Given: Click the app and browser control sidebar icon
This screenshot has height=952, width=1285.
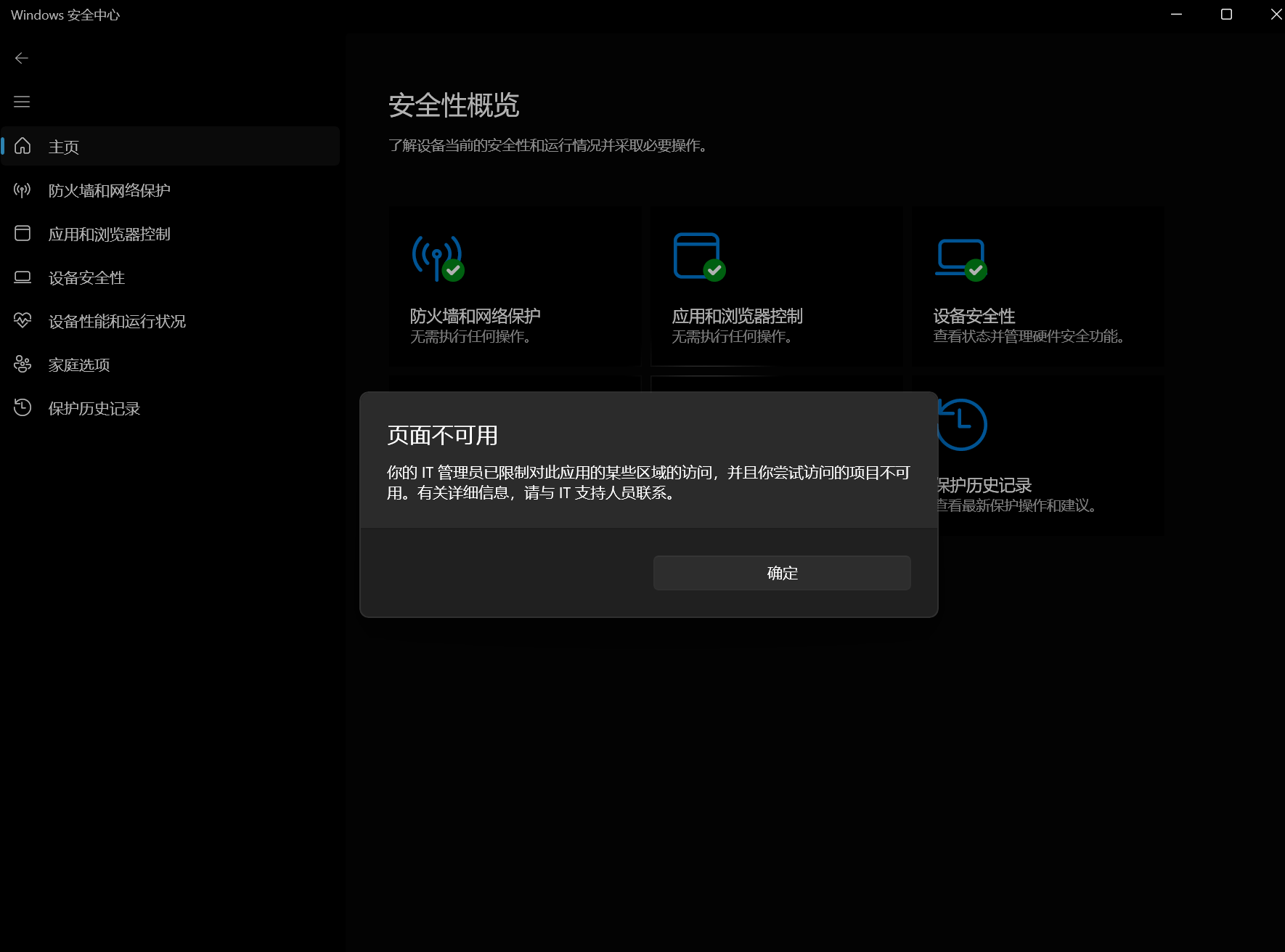Looking at the screenshot, I should pyautogui.click(x=23, y=233).
